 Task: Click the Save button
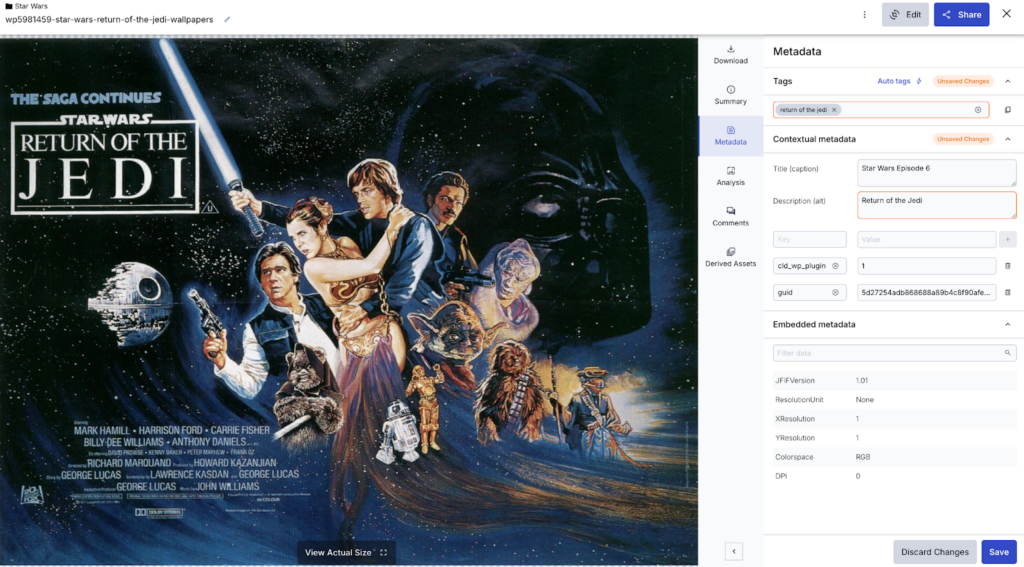(x=998, y=552)
